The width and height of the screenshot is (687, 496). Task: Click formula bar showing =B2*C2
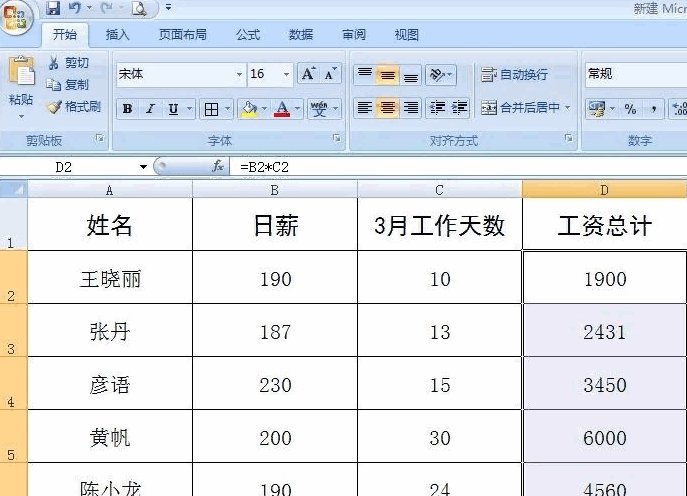pos(458,167)
